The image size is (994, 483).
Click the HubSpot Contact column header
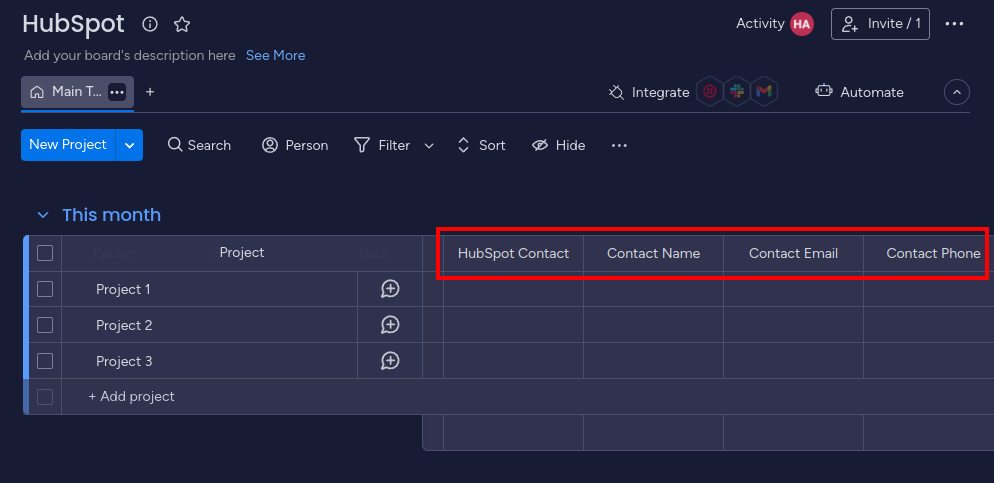click(x=513, y=254)
